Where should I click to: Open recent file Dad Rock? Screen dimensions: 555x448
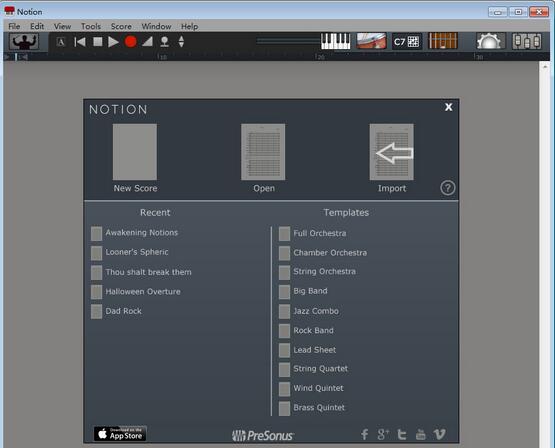pos(116,311)
